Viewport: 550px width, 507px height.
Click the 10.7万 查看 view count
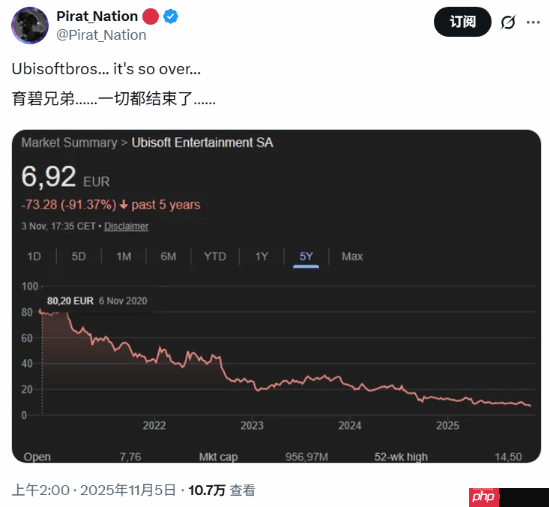click(x=222, y=490)
